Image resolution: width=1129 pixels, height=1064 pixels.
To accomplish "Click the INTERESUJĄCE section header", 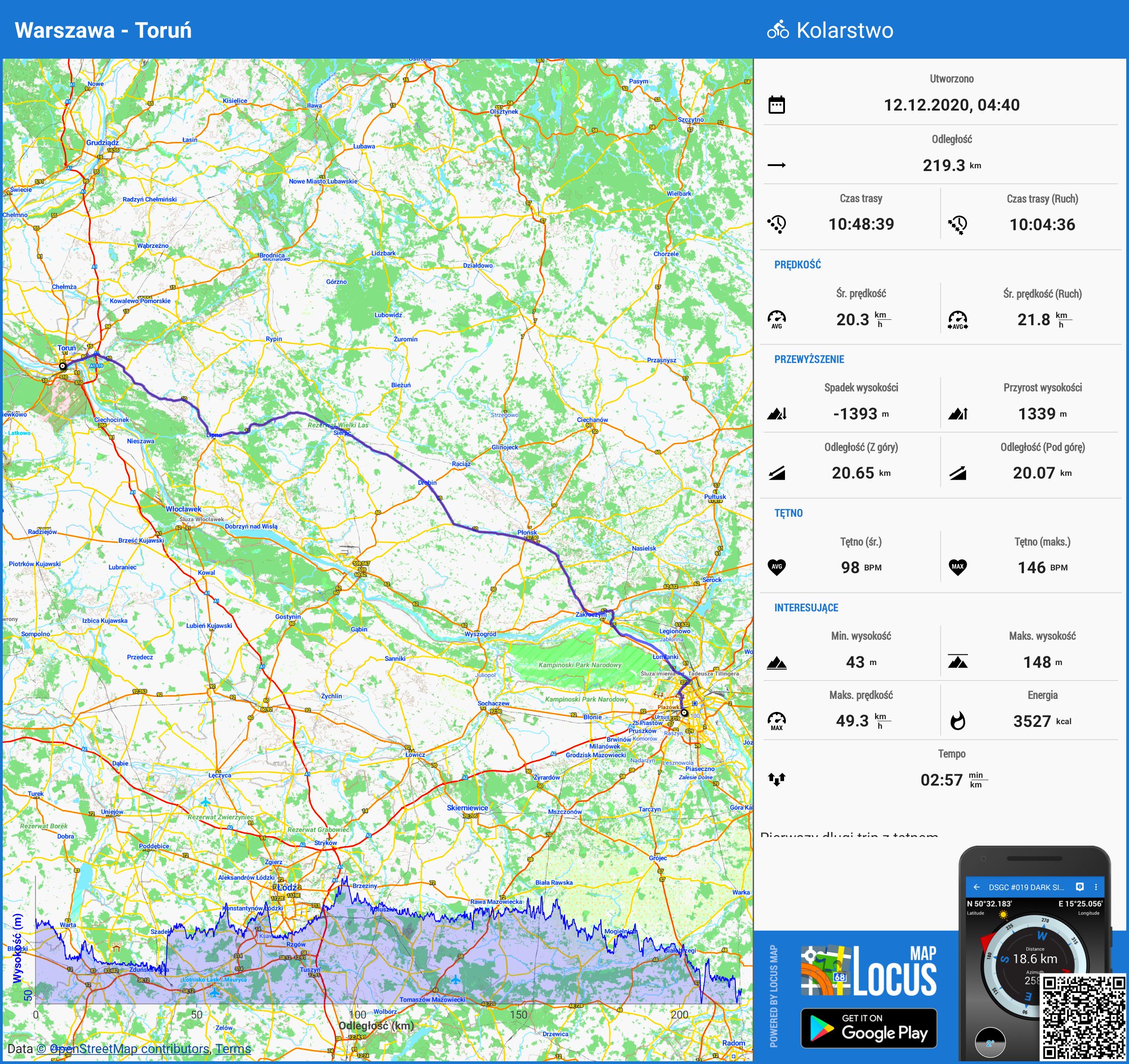I will pyautogui.click(x=806, y=608).
